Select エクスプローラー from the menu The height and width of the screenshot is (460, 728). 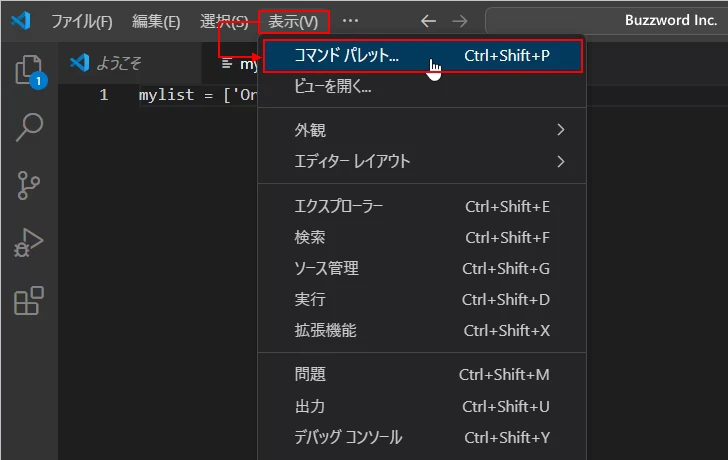(x=422, y=206)
